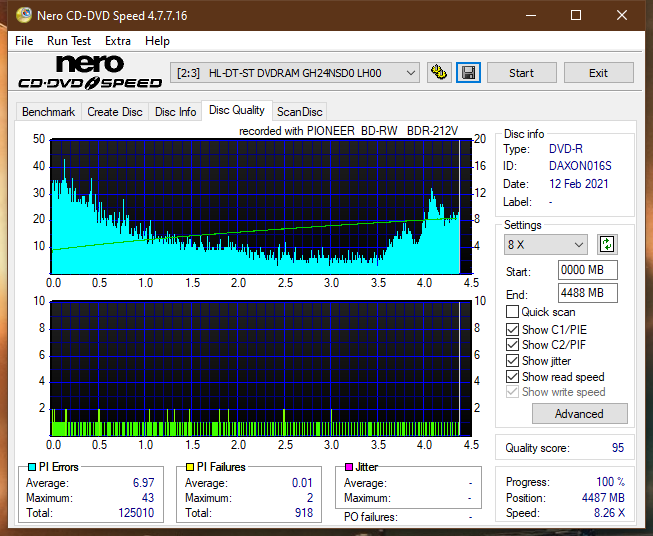Uncheck Show C2/PIF option
Screen dimensions: 653x536
(512, 345)
